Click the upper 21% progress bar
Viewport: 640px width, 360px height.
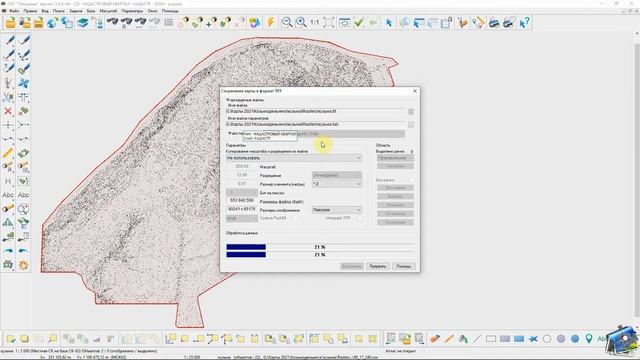pos(320,247)
